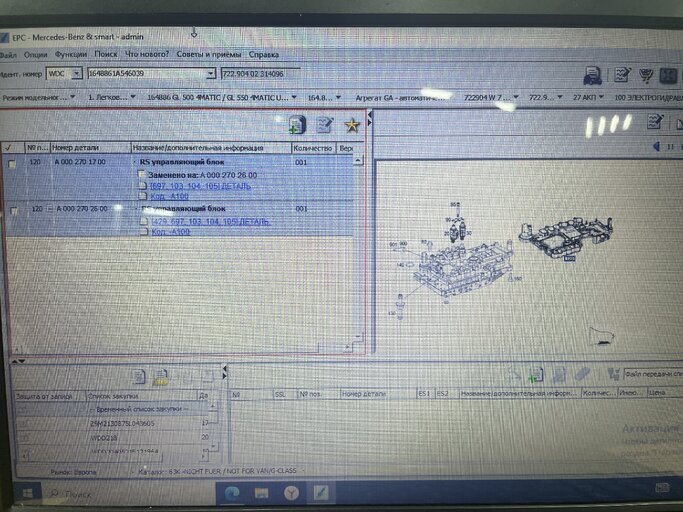Open Yandex Browser from the taskbar

coord(291,493)
